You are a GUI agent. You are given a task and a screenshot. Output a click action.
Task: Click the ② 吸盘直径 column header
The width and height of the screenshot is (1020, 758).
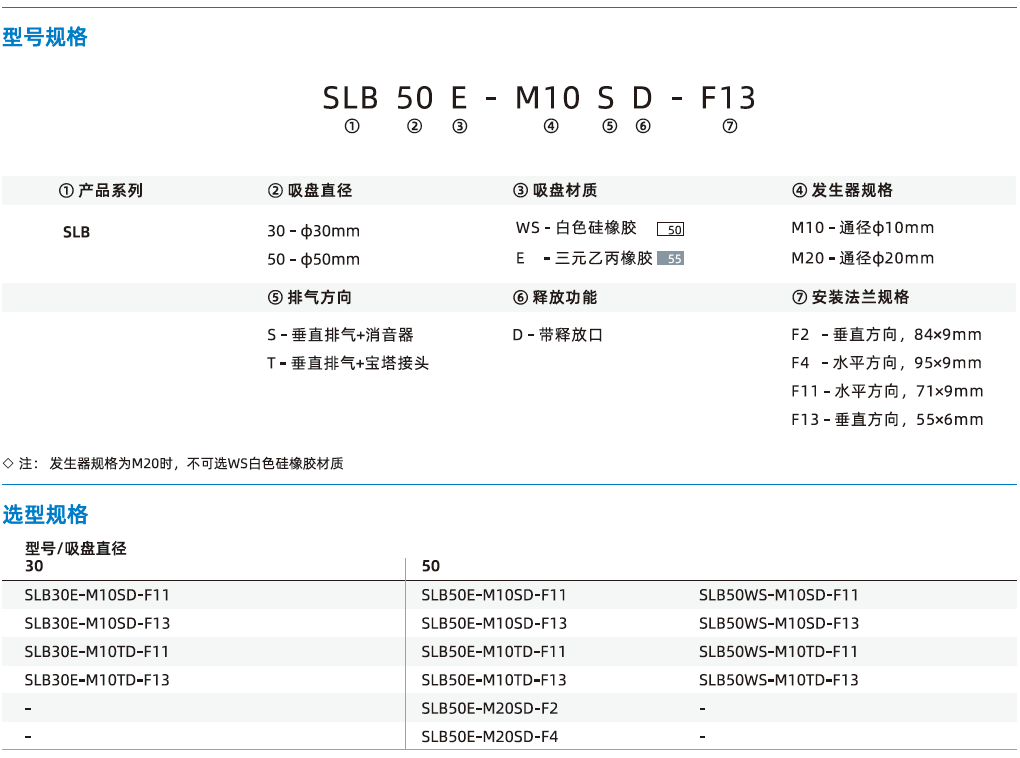coord(310,191)
